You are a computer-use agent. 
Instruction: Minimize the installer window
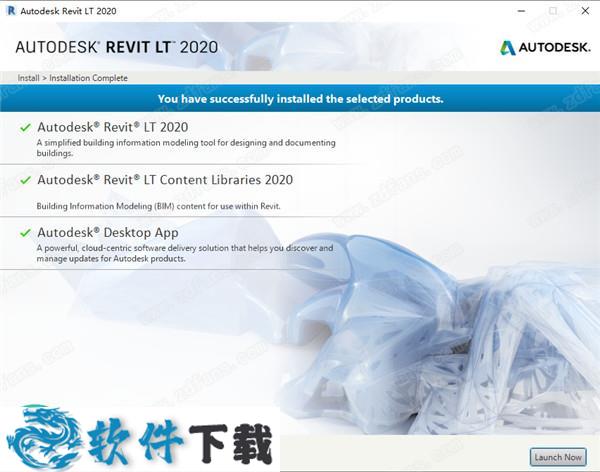click(x=521, y=11)
